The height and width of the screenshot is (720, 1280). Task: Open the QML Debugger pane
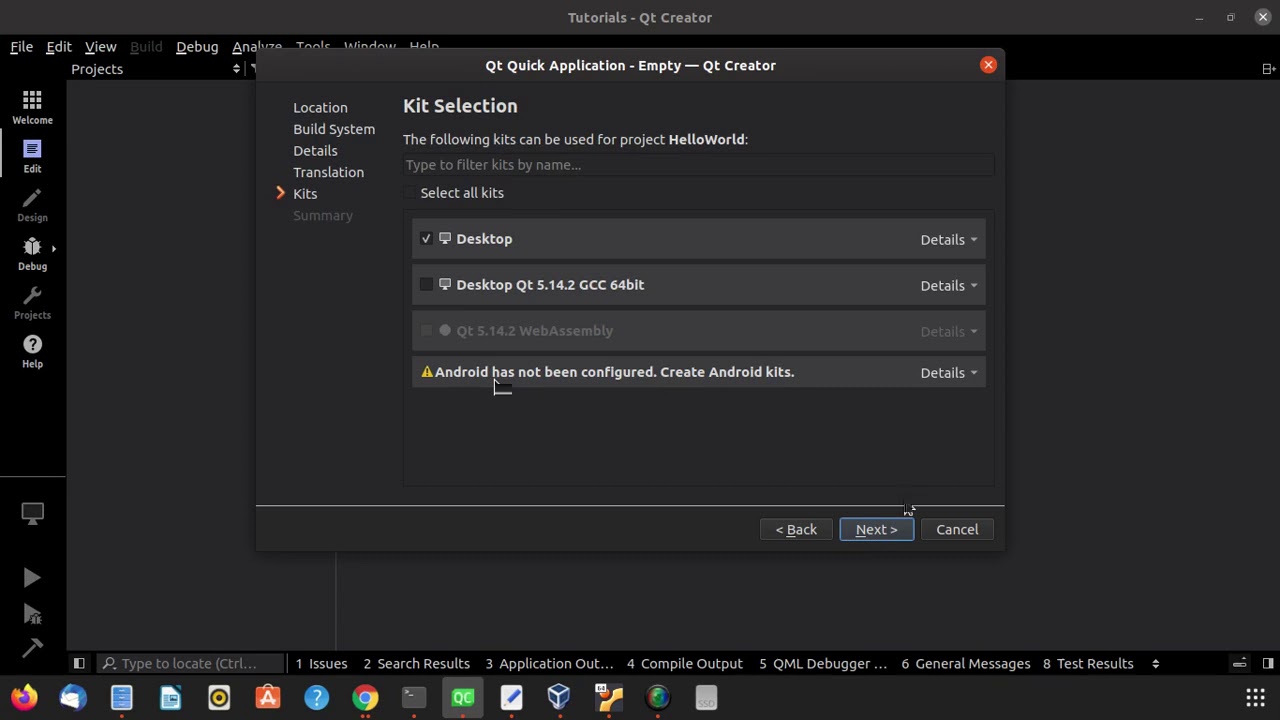coord(823,663)
